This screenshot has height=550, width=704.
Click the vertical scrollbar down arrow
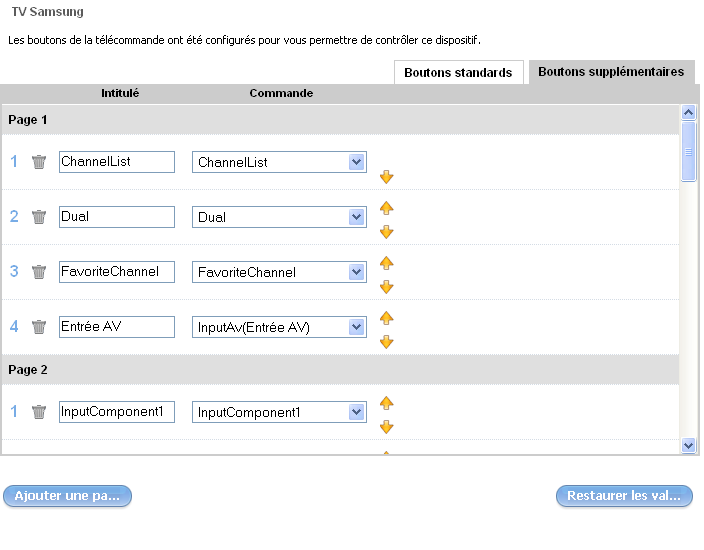(688, 445)
